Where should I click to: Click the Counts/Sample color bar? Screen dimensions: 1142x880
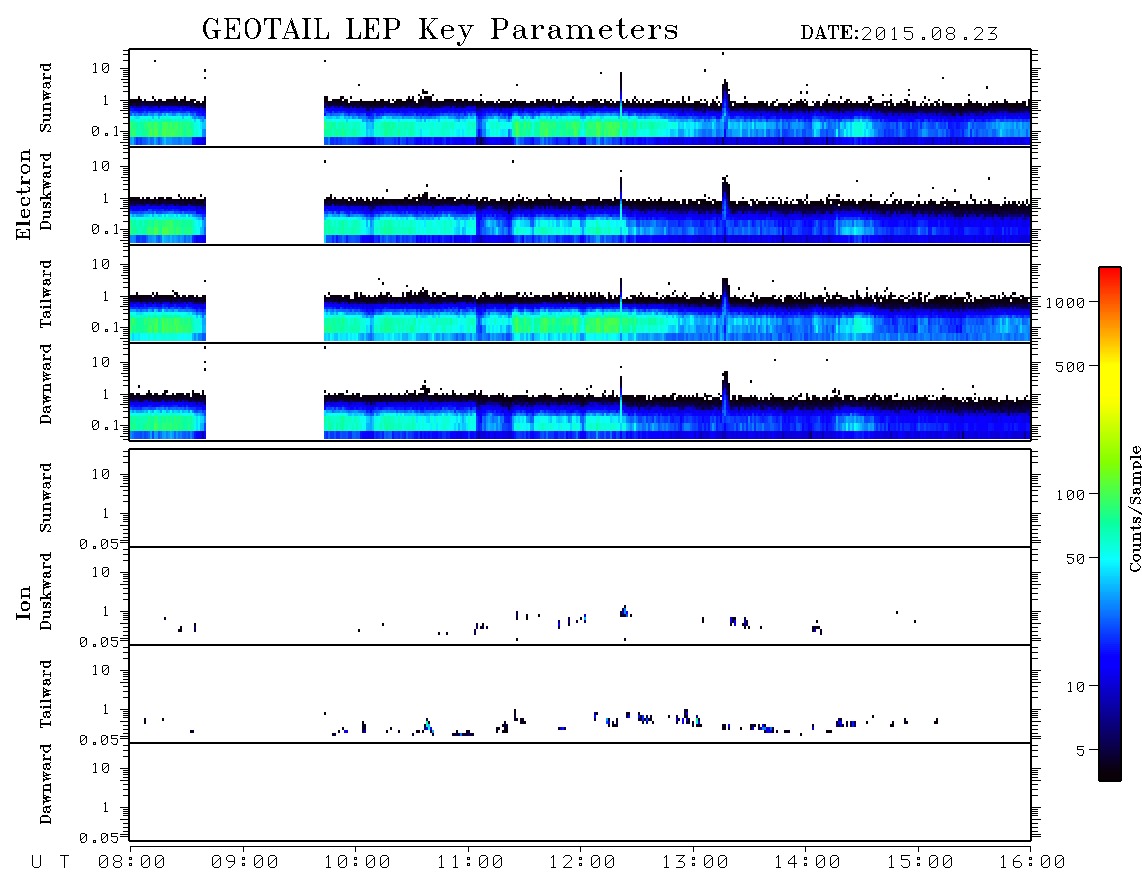tap(1110, 524)
